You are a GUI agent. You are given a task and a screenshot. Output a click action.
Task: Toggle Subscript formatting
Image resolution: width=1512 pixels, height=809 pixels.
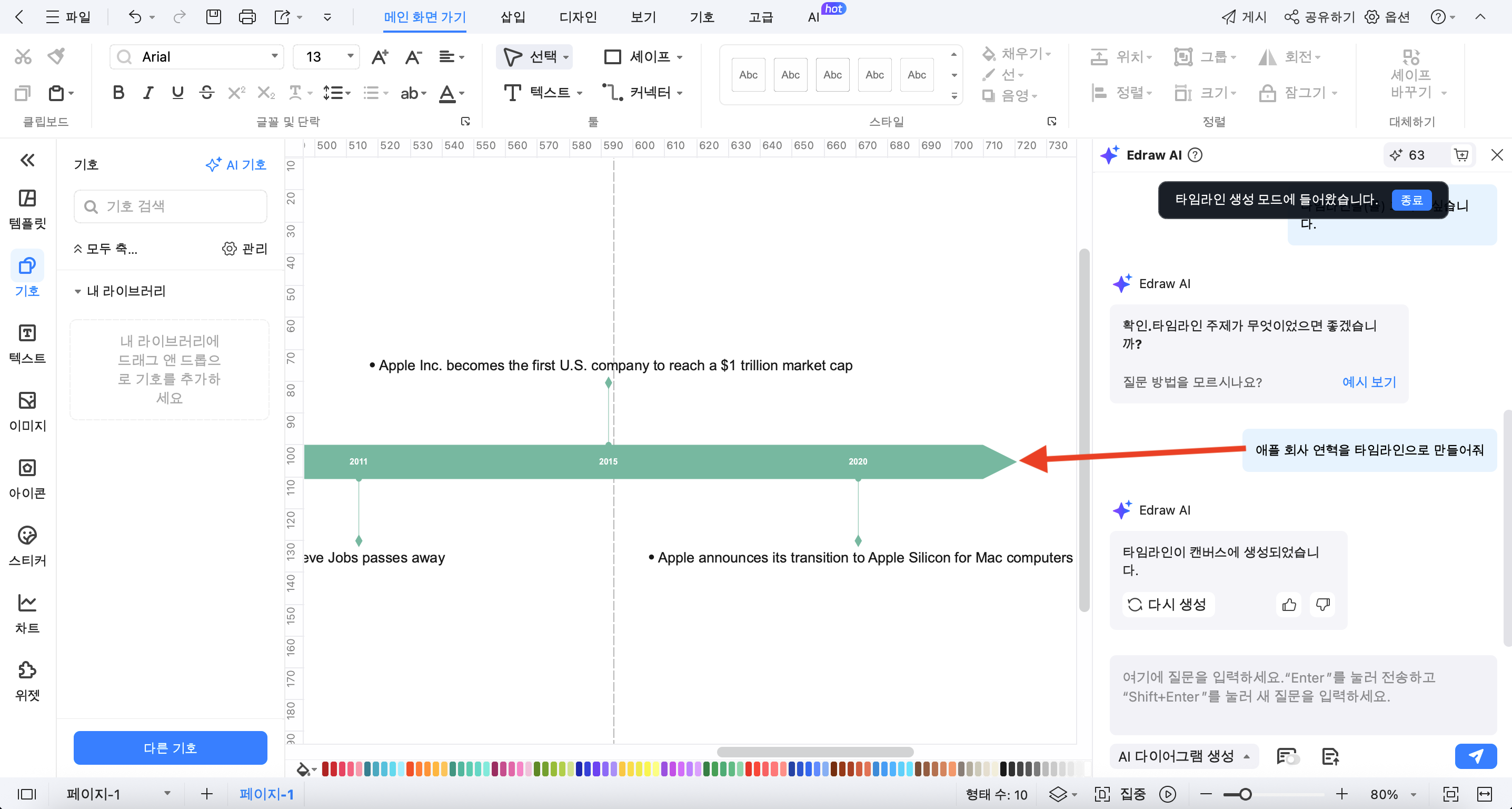266,93
